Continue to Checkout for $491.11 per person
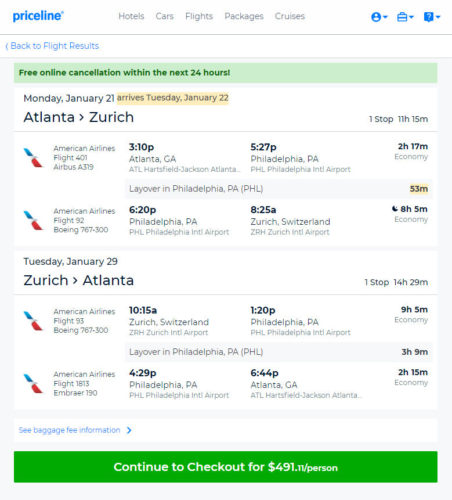452x500 pixels. (226, 467)
